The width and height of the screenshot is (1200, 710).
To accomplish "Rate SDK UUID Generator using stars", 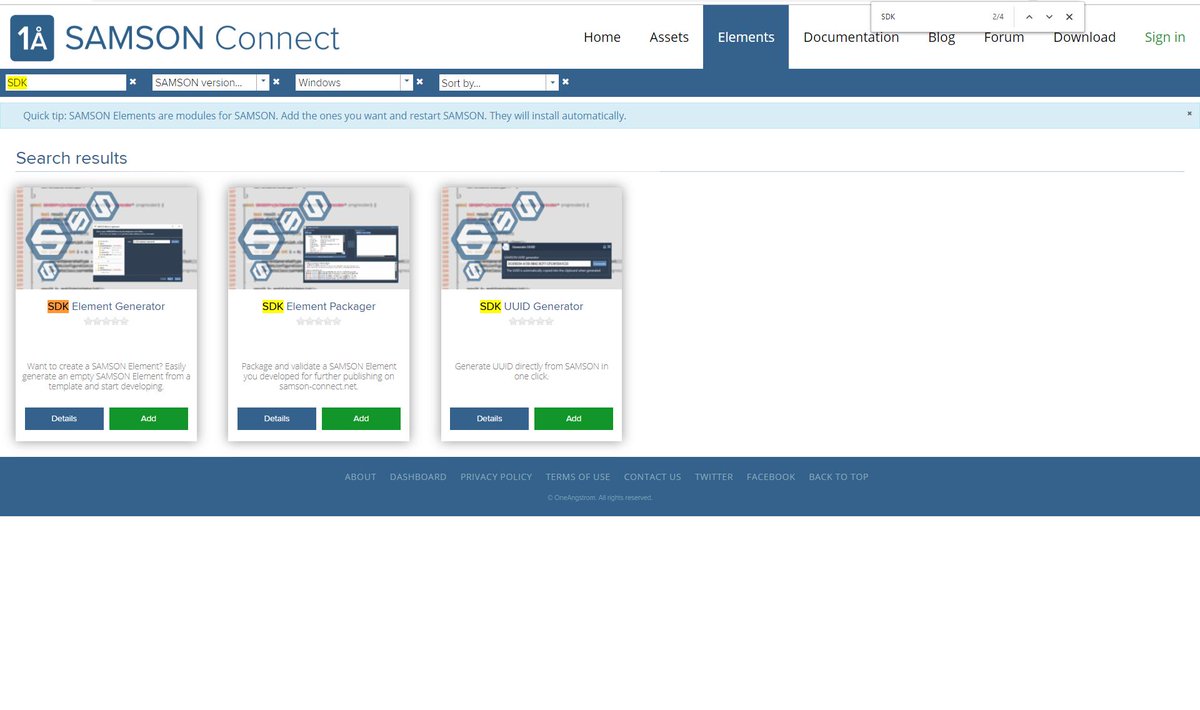I will point(531,322).
